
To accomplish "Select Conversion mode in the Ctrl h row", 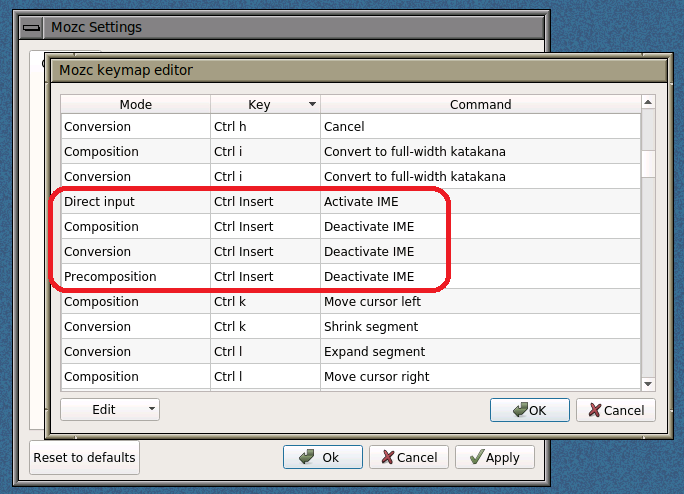I will [136, 127].
